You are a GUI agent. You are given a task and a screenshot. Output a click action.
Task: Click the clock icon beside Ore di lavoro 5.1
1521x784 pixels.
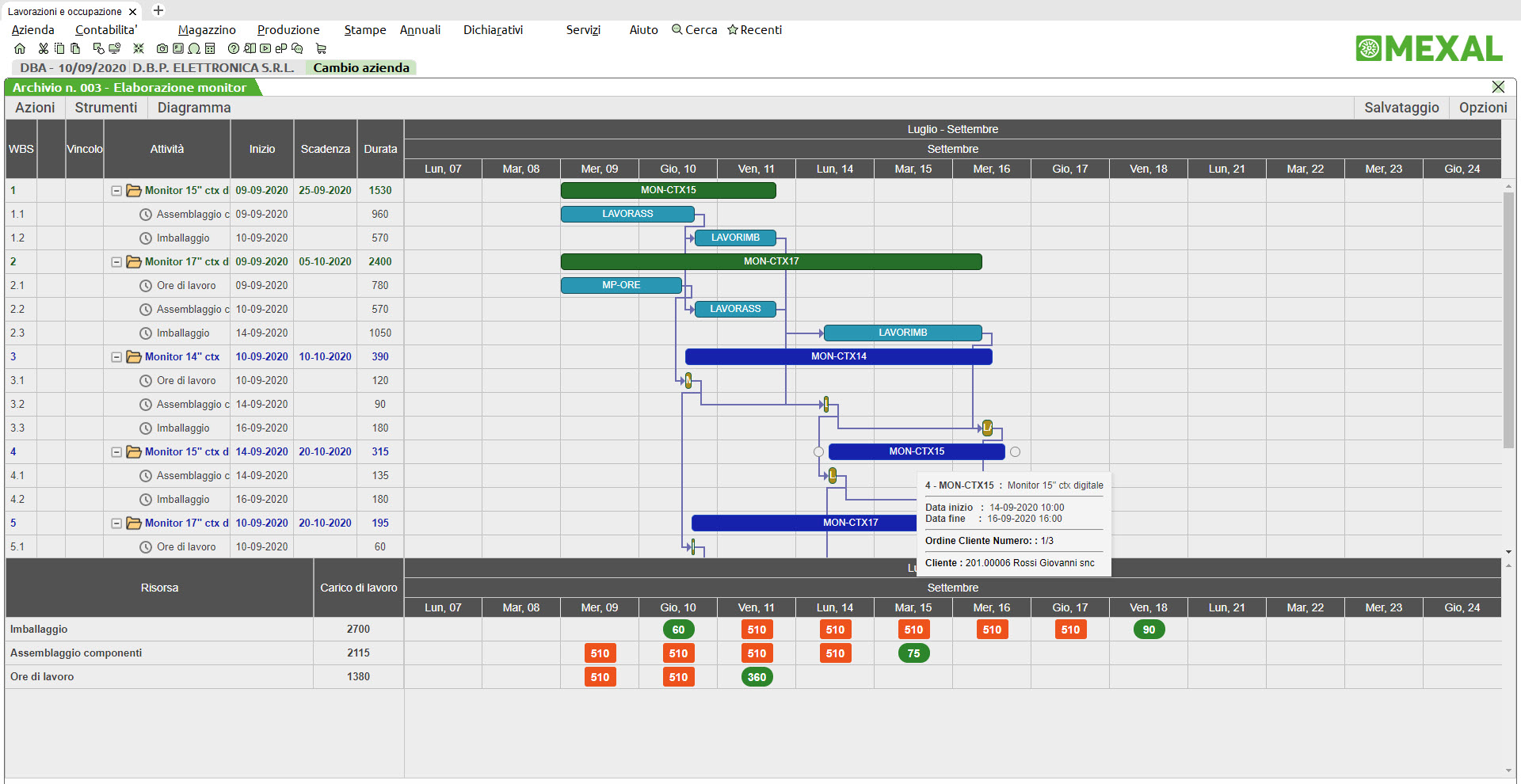(144, 546)
